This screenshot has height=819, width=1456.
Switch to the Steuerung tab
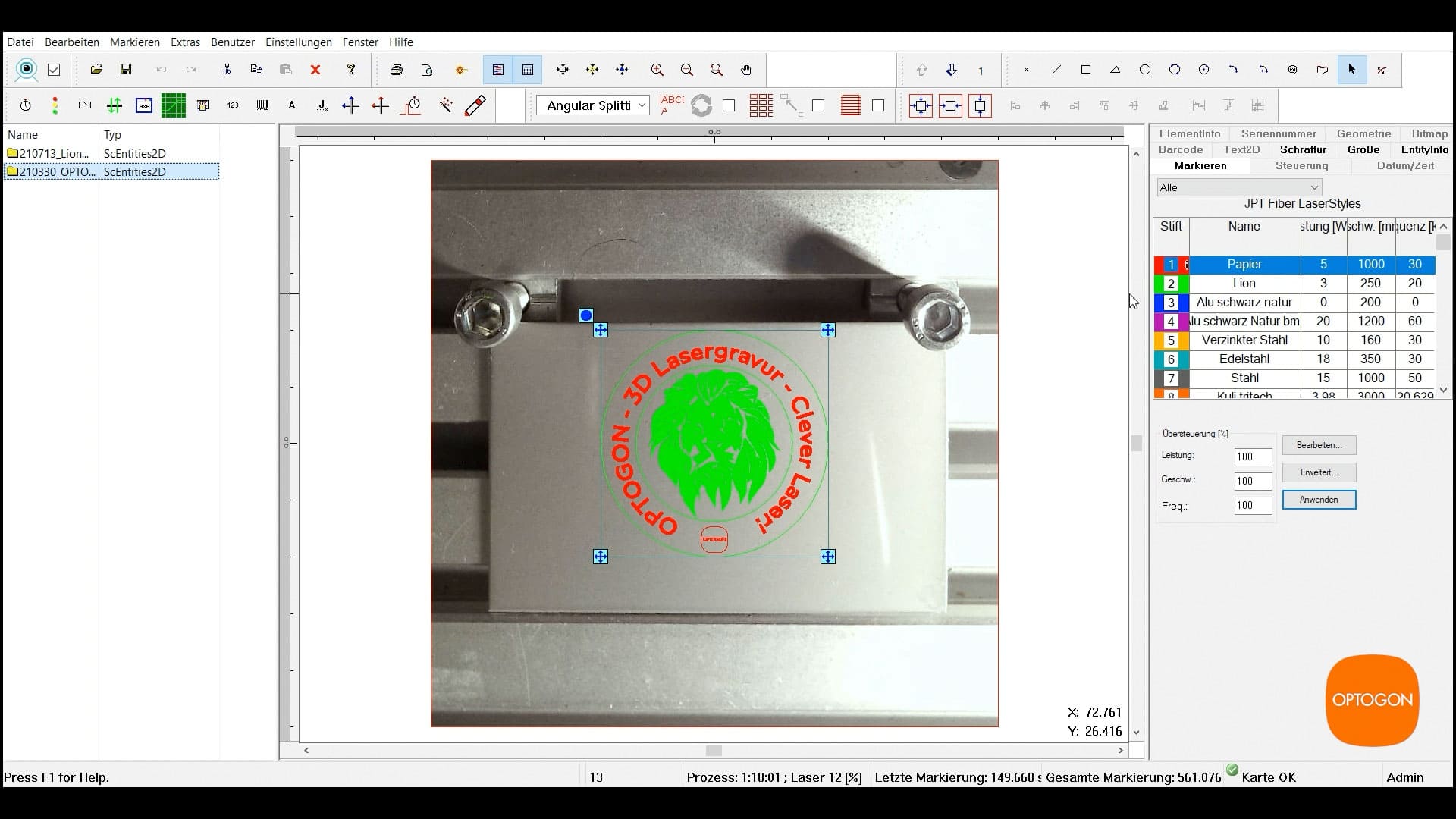1301,165
